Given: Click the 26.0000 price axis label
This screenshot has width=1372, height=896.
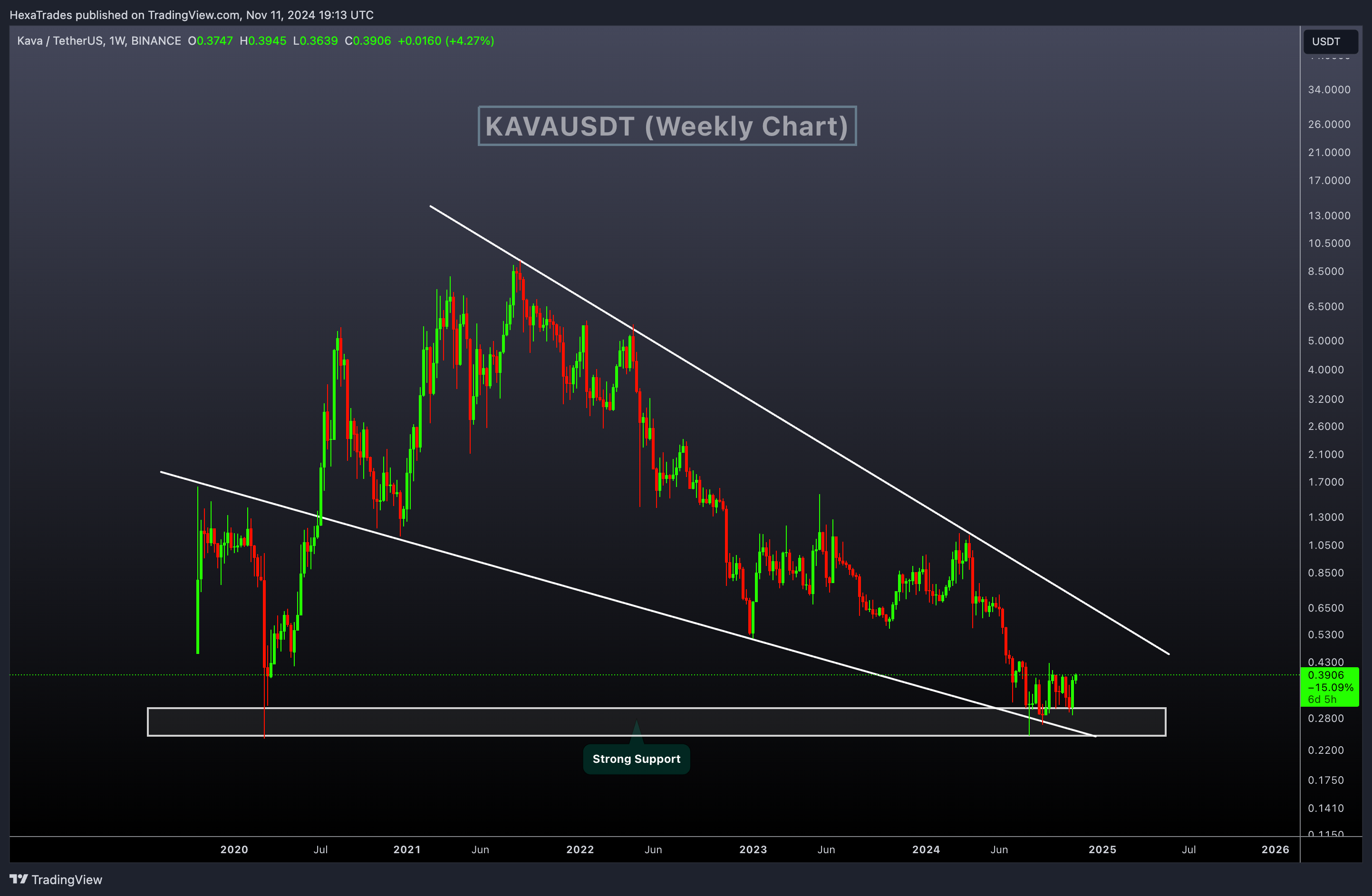Looking at the screenshot, I should pyautogui.click(x=1329, y=125).
